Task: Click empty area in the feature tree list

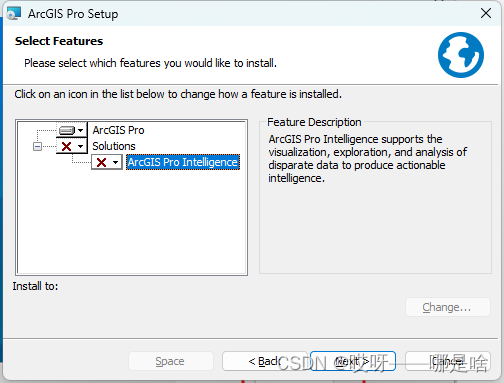Action: pyautogui.click(x=132, y=222)
